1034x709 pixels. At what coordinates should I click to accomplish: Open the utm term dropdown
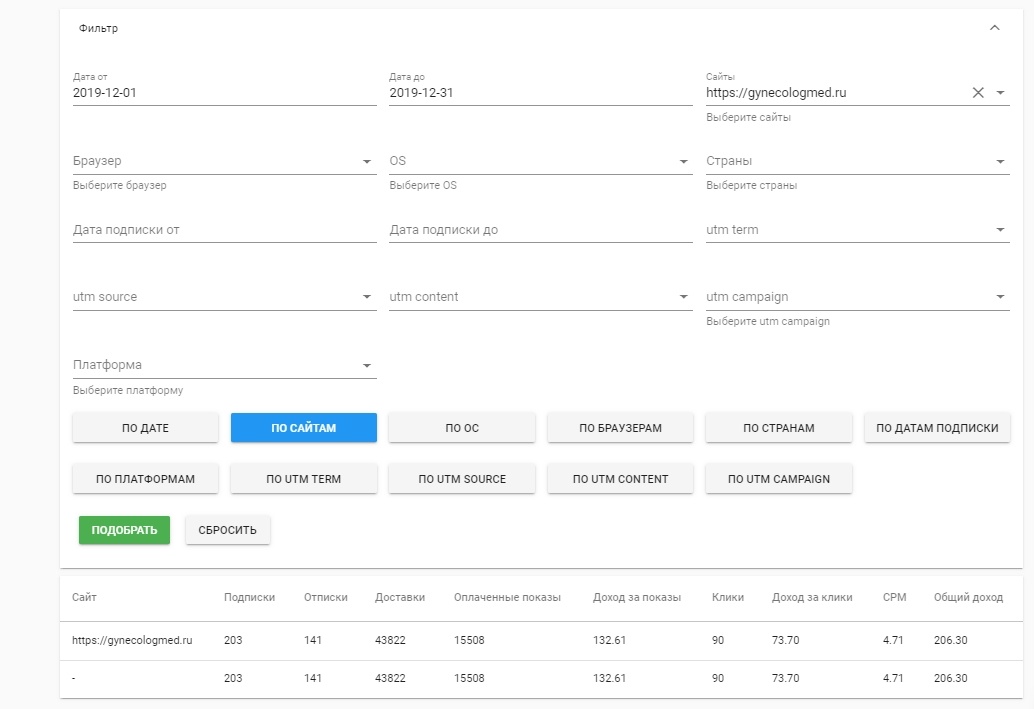(1000, 230)
